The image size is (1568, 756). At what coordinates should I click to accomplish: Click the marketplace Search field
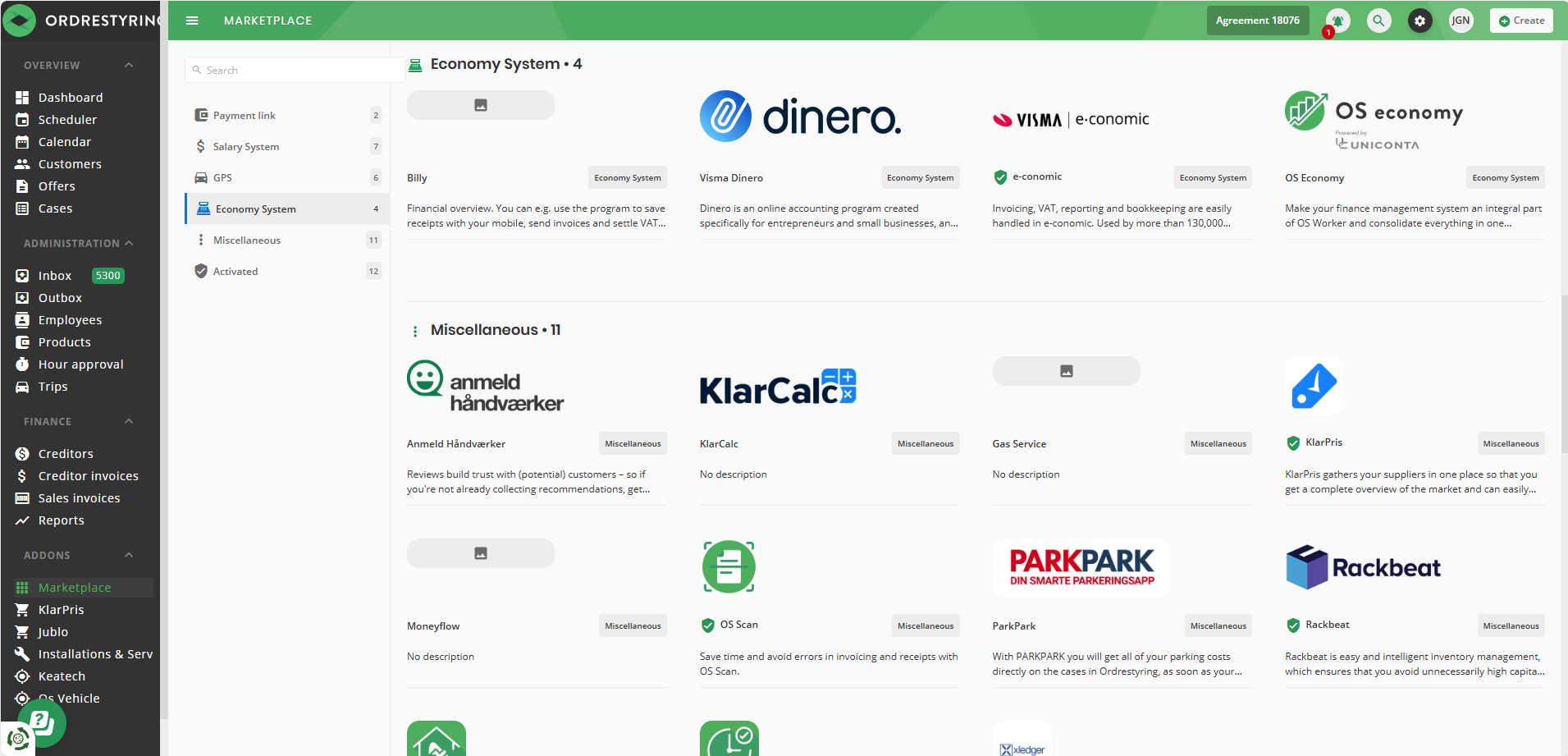point(295,70)
